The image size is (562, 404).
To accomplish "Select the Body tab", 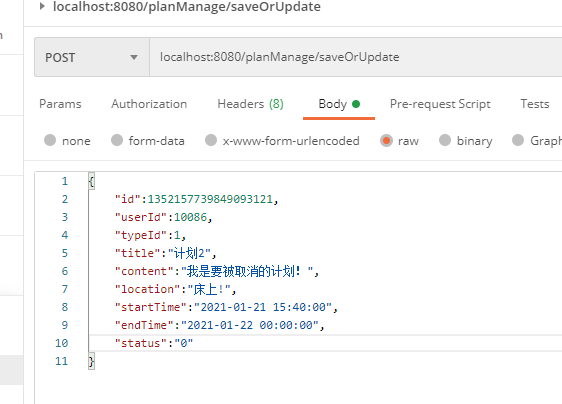I will [339, 104].
